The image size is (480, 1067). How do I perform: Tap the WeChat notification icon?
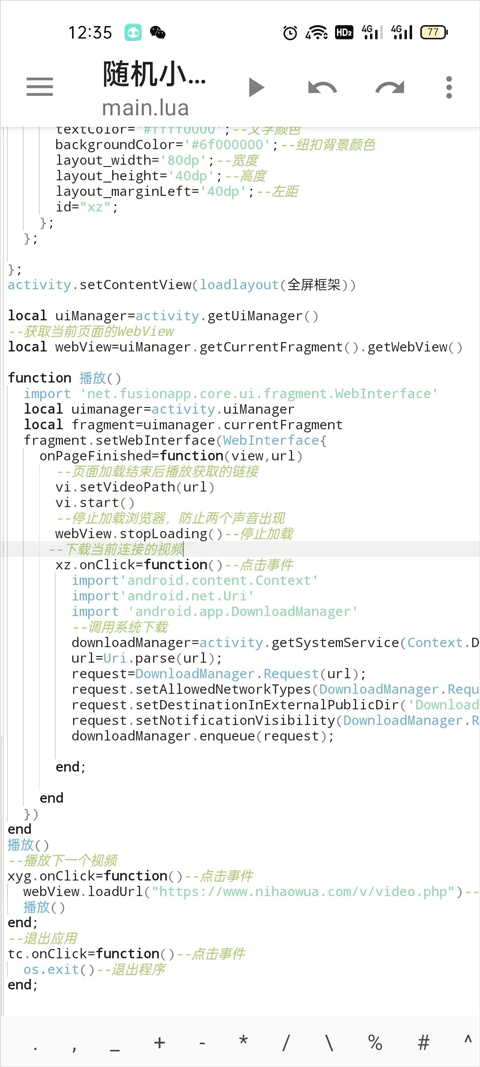pyautogui.click(x=158, y=32)
